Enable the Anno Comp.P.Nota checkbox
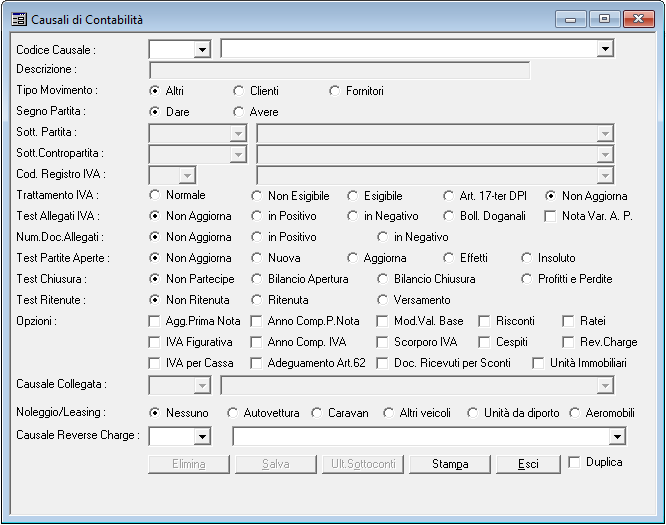The height and width of the screenshot is (525, 666). pos(256,321)
